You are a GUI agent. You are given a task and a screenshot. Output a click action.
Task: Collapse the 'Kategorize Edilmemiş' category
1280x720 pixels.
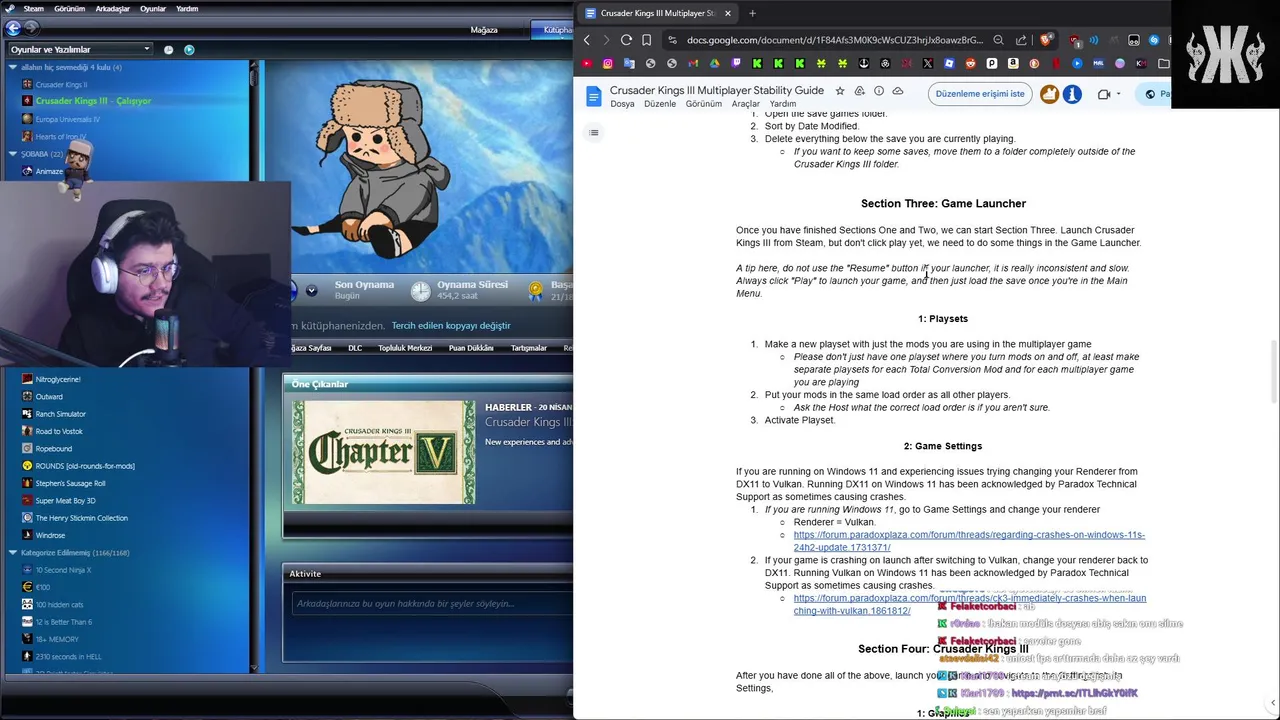[13, 552]
